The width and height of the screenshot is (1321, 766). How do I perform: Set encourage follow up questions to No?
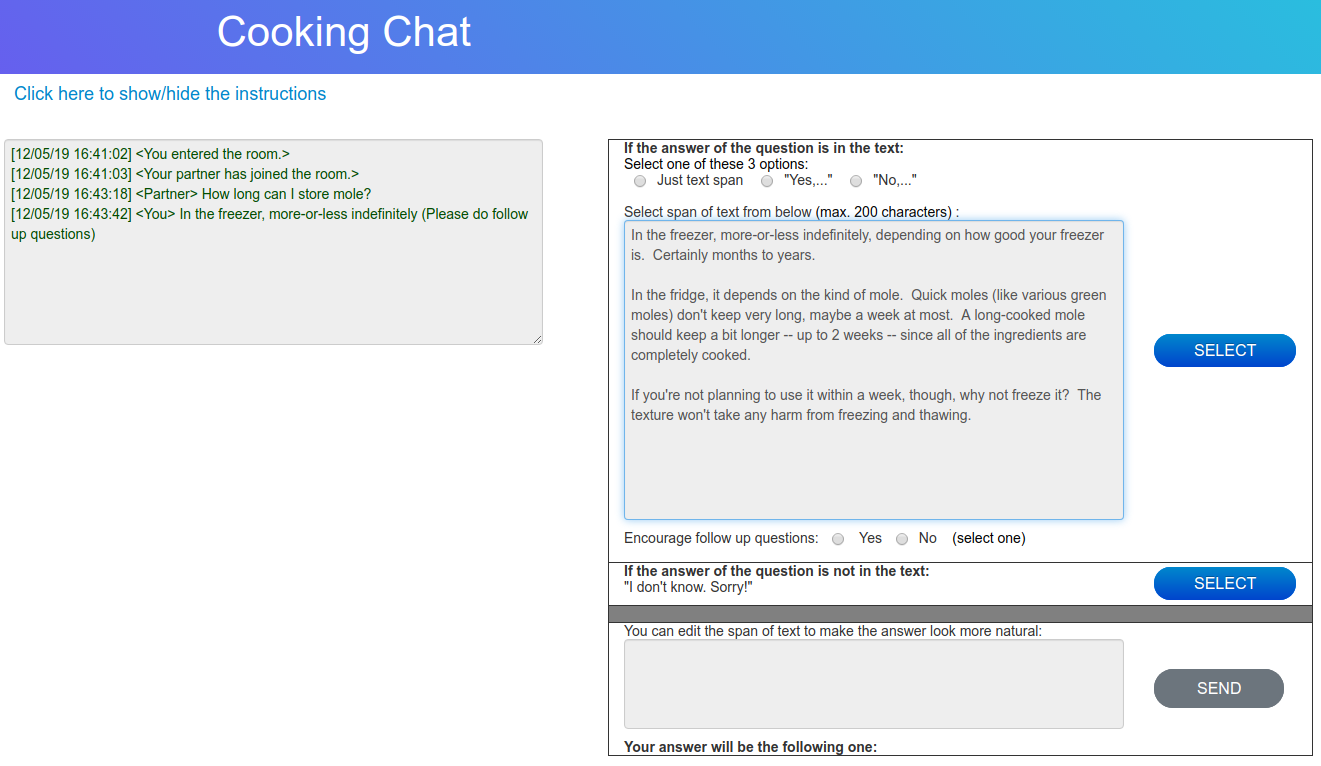click(902, 539)
